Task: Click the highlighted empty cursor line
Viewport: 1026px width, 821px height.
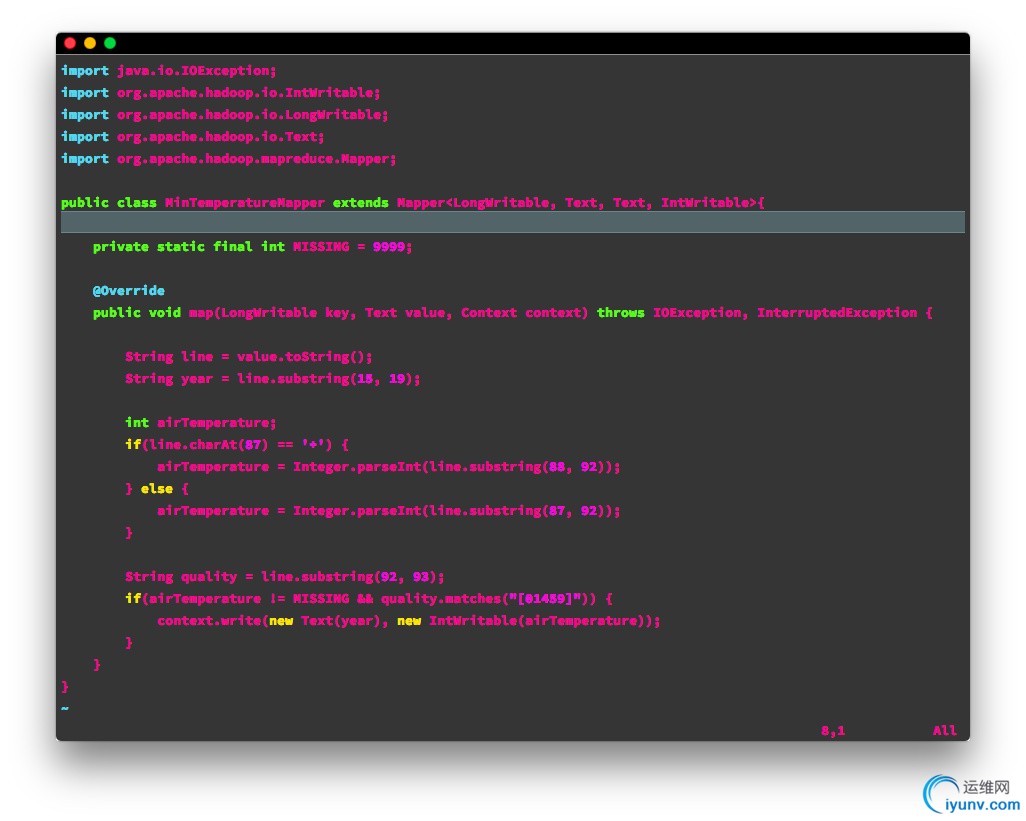Action: coord(512,222)
